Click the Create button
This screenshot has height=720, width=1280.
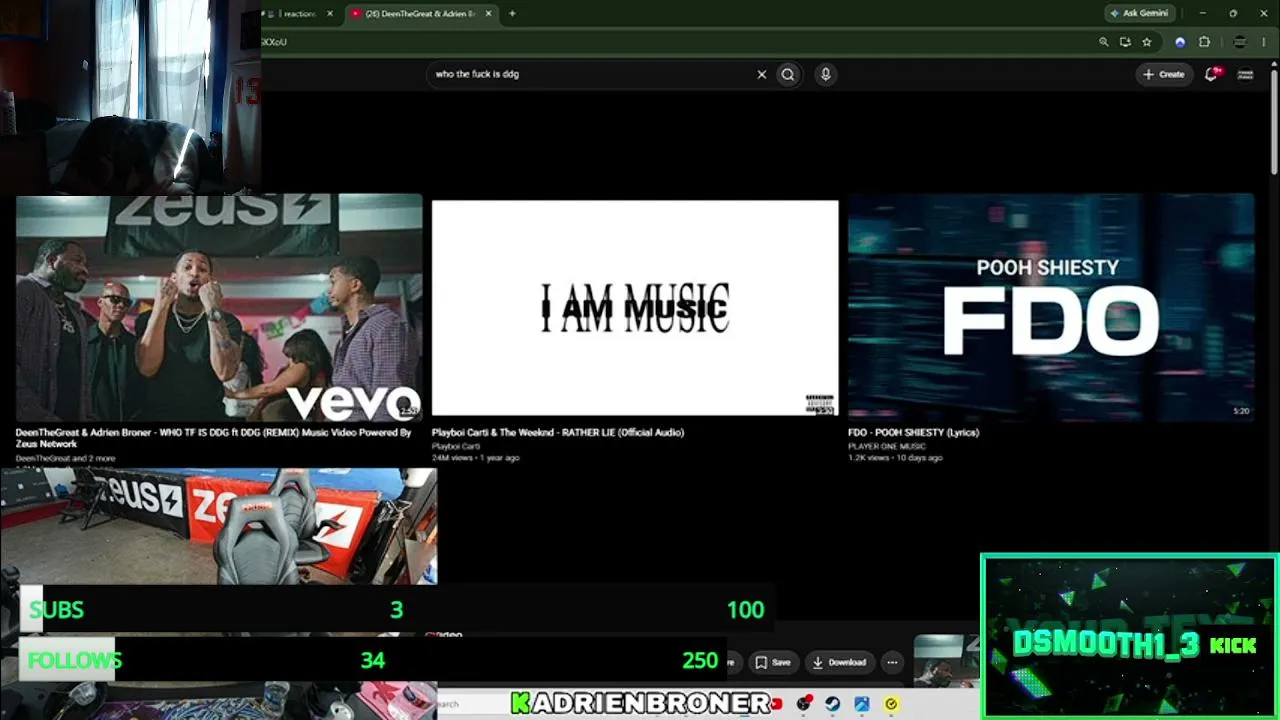tap(1164, 74)
